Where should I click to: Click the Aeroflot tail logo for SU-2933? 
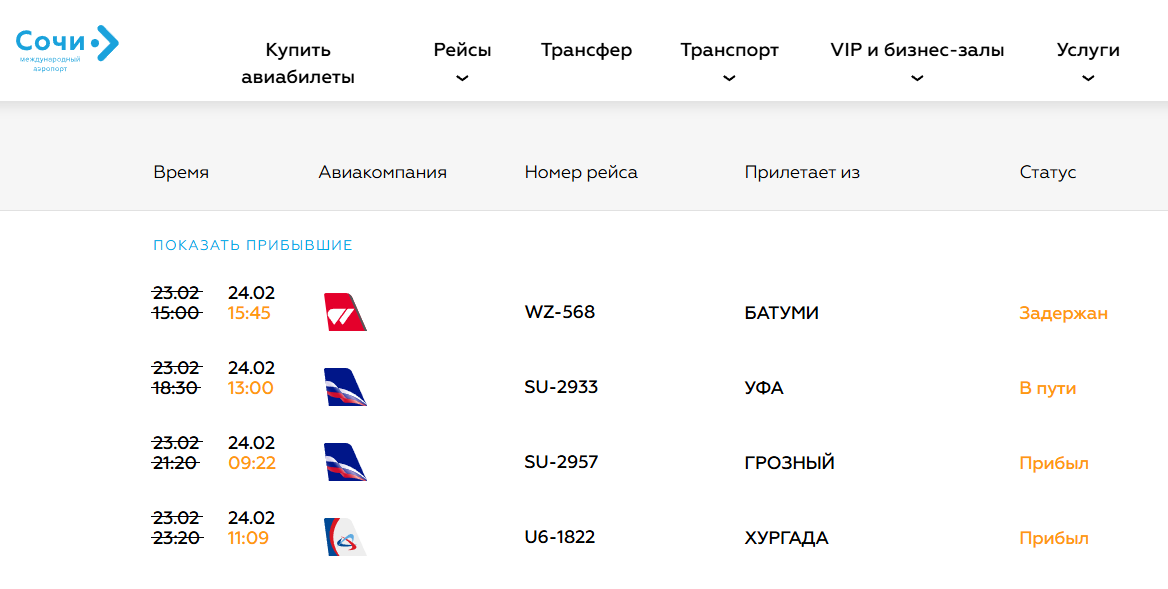point(345,388)
